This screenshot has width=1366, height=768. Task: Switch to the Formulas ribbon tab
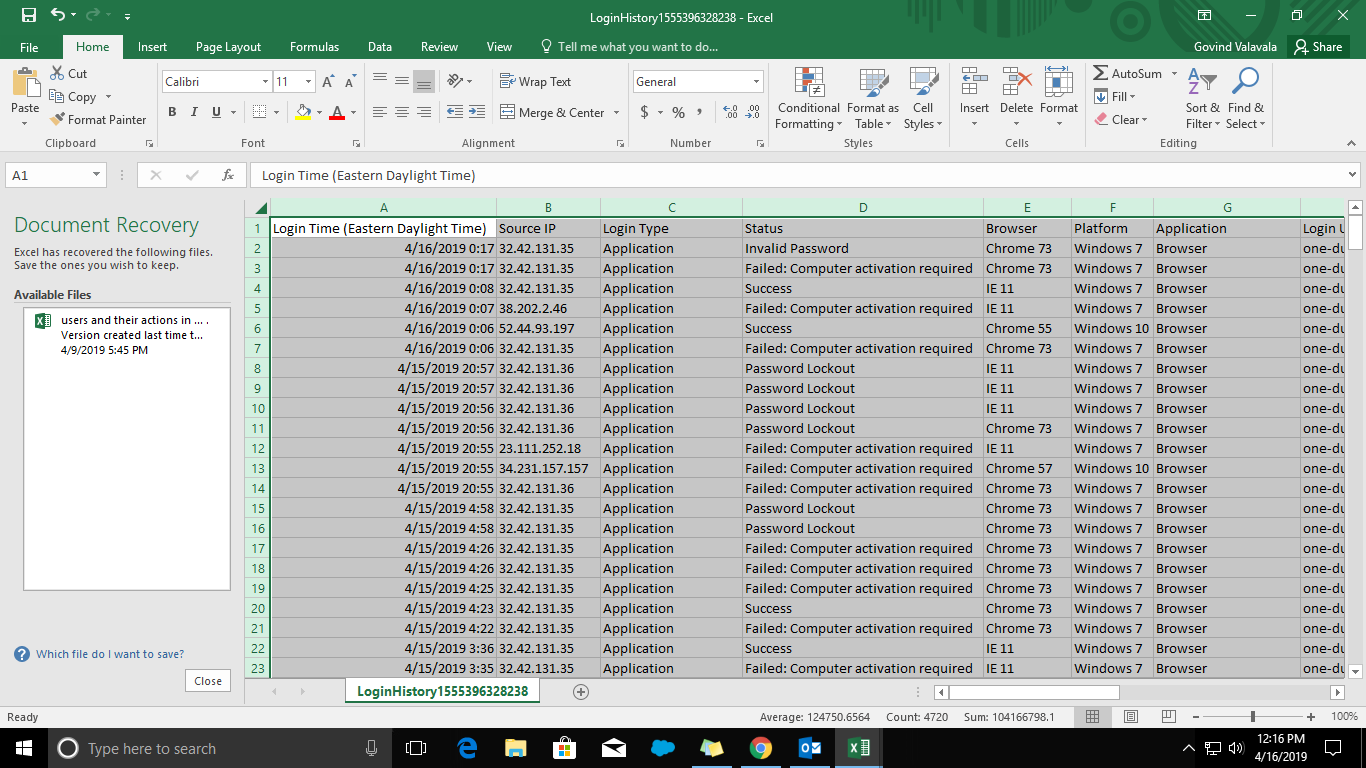[314, 46]
